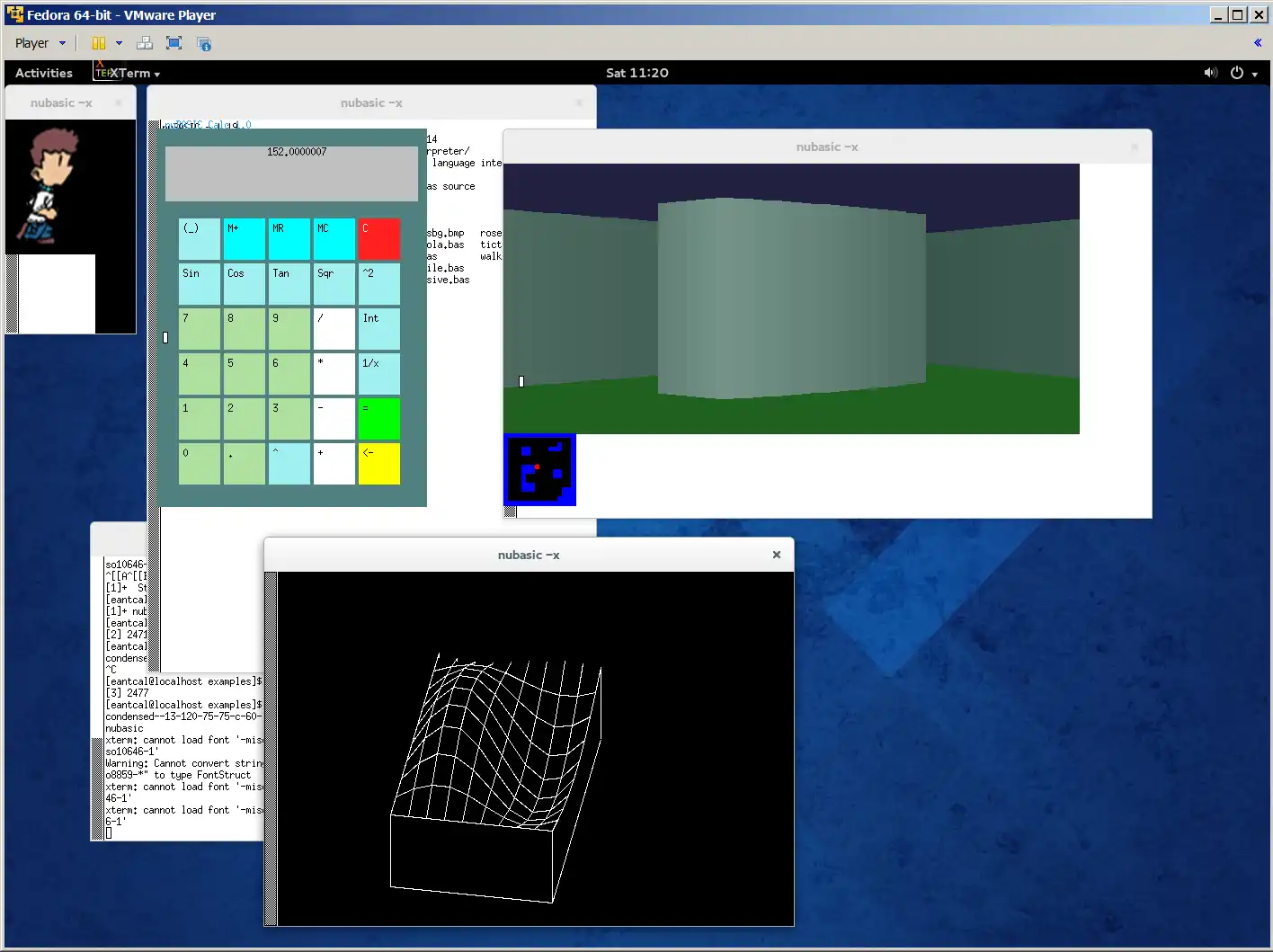Click digit 3 on the calculator
Screen dimensions: 1273x952
tap(289, 419)
